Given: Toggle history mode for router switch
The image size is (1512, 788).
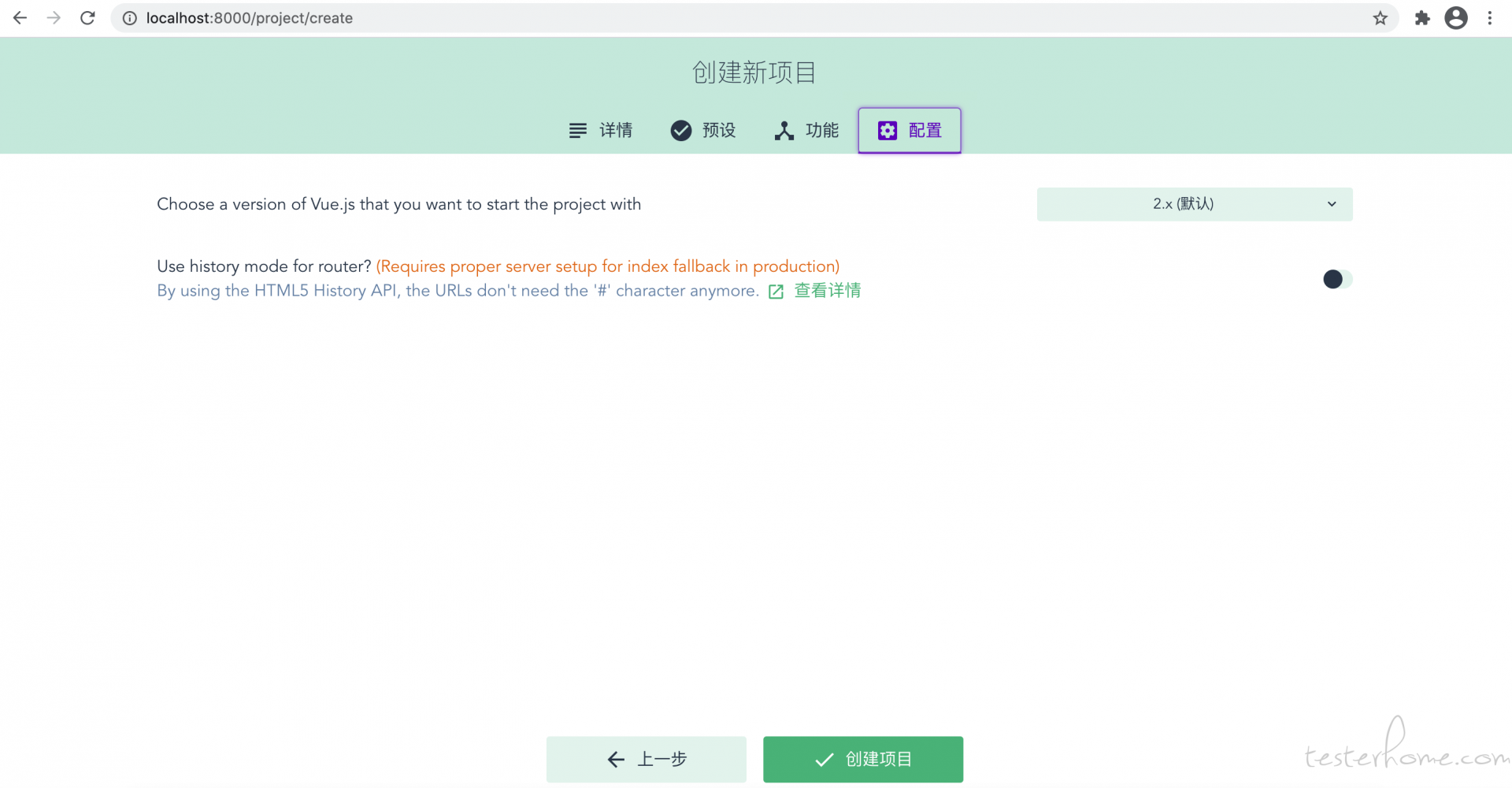Looking at the screenshot, I should pos(1337,279).
